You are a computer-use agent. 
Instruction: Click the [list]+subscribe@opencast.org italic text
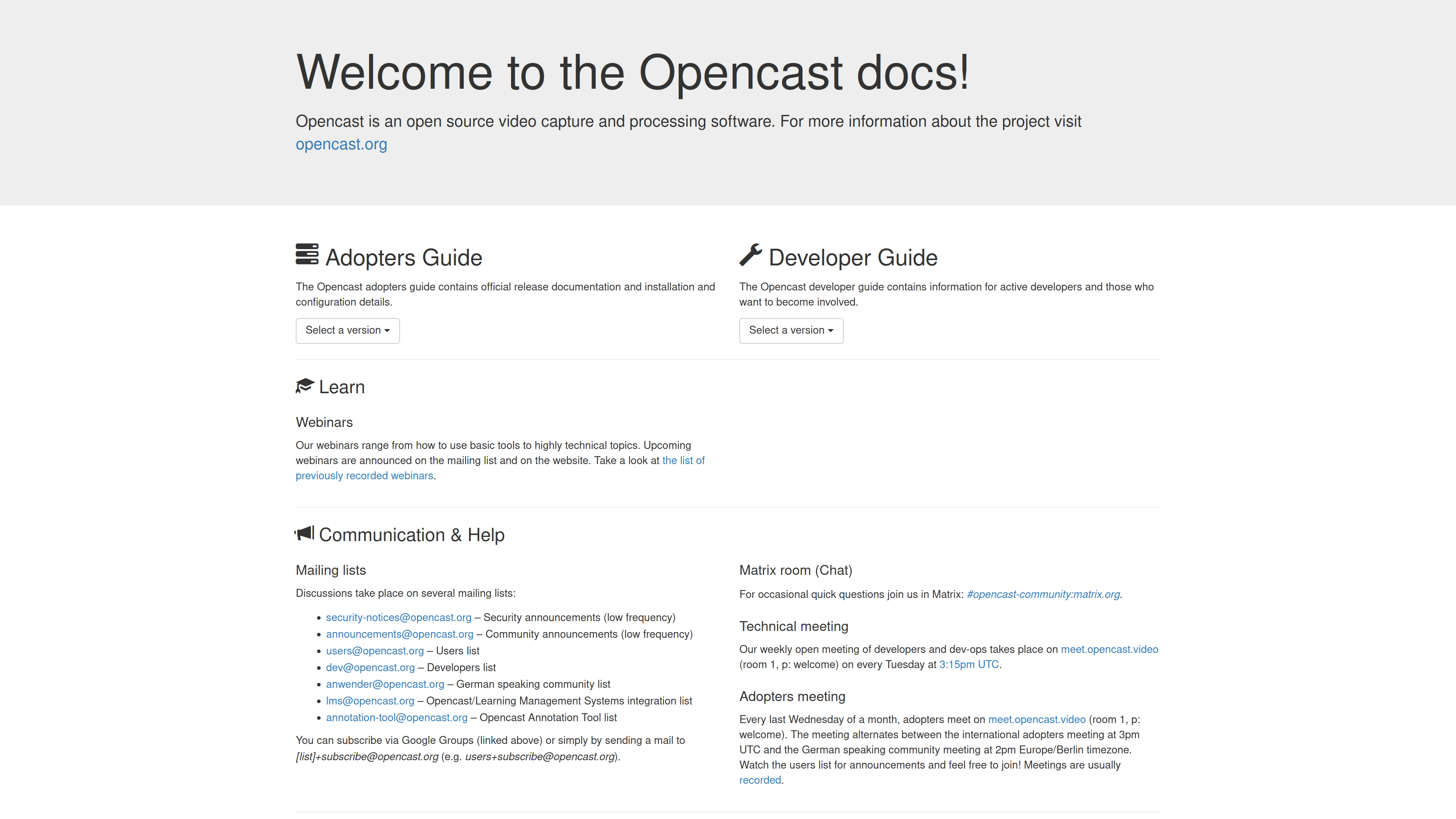click(x=367, y=756)
